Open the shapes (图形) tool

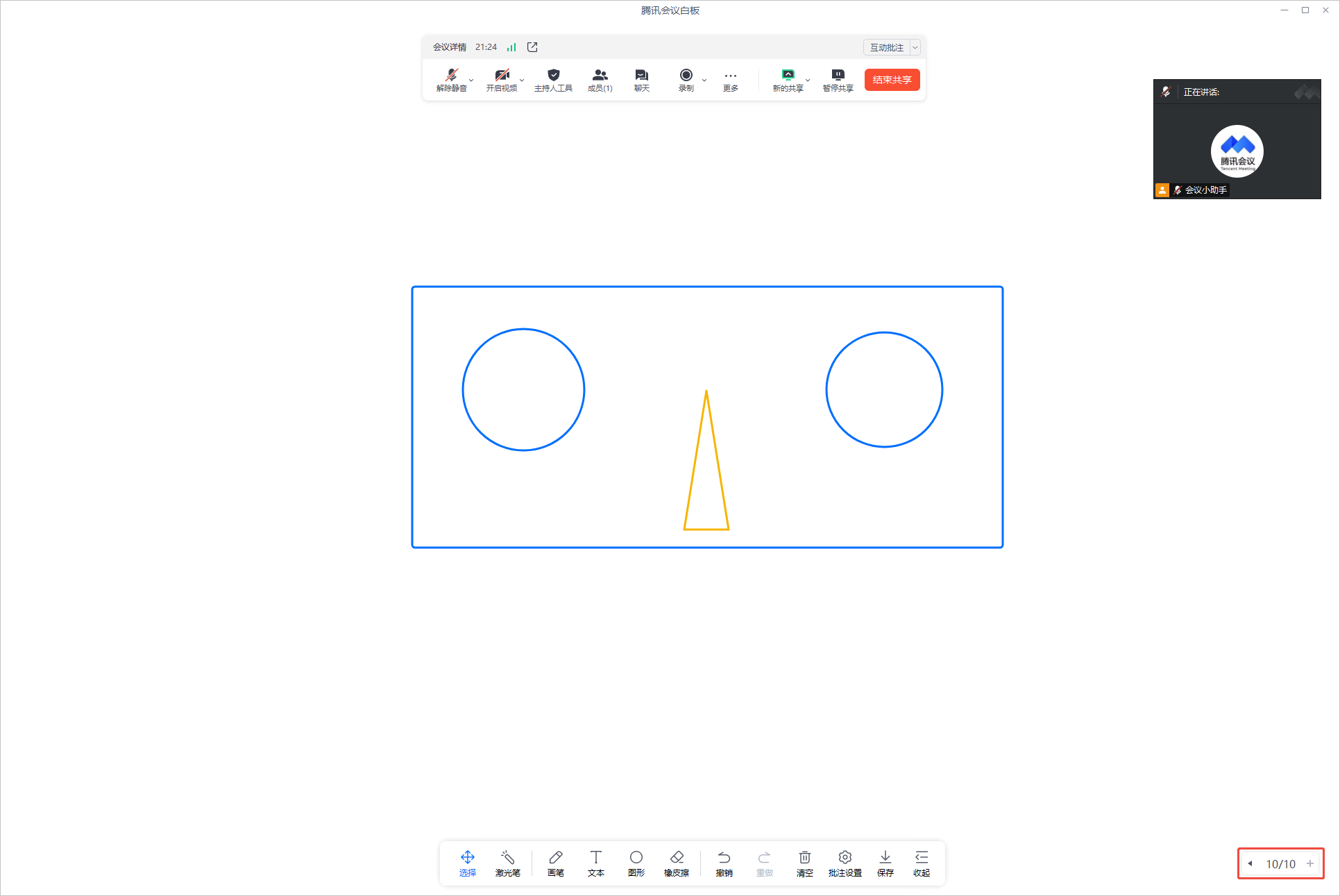pos(636,863)
